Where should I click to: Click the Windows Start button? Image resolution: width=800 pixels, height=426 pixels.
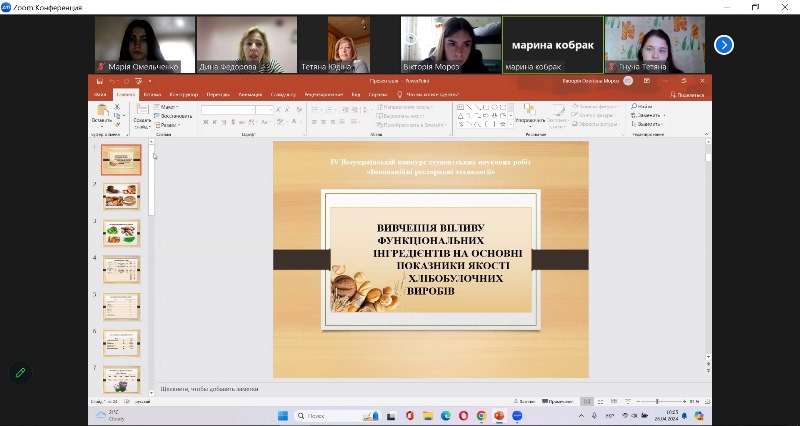(281, 415)
